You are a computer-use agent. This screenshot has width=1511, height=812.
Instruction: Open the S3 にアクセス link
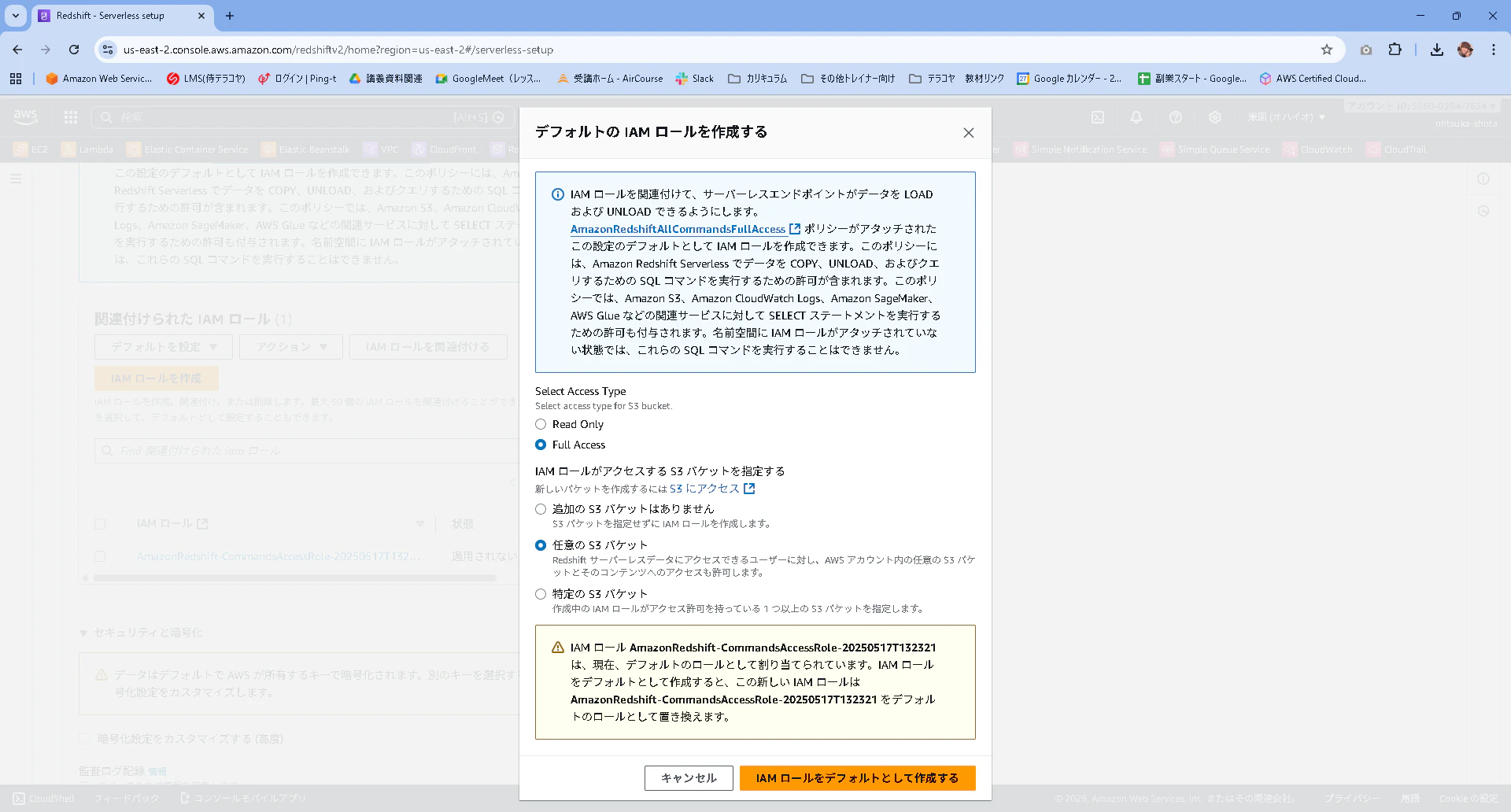[712, 489]
